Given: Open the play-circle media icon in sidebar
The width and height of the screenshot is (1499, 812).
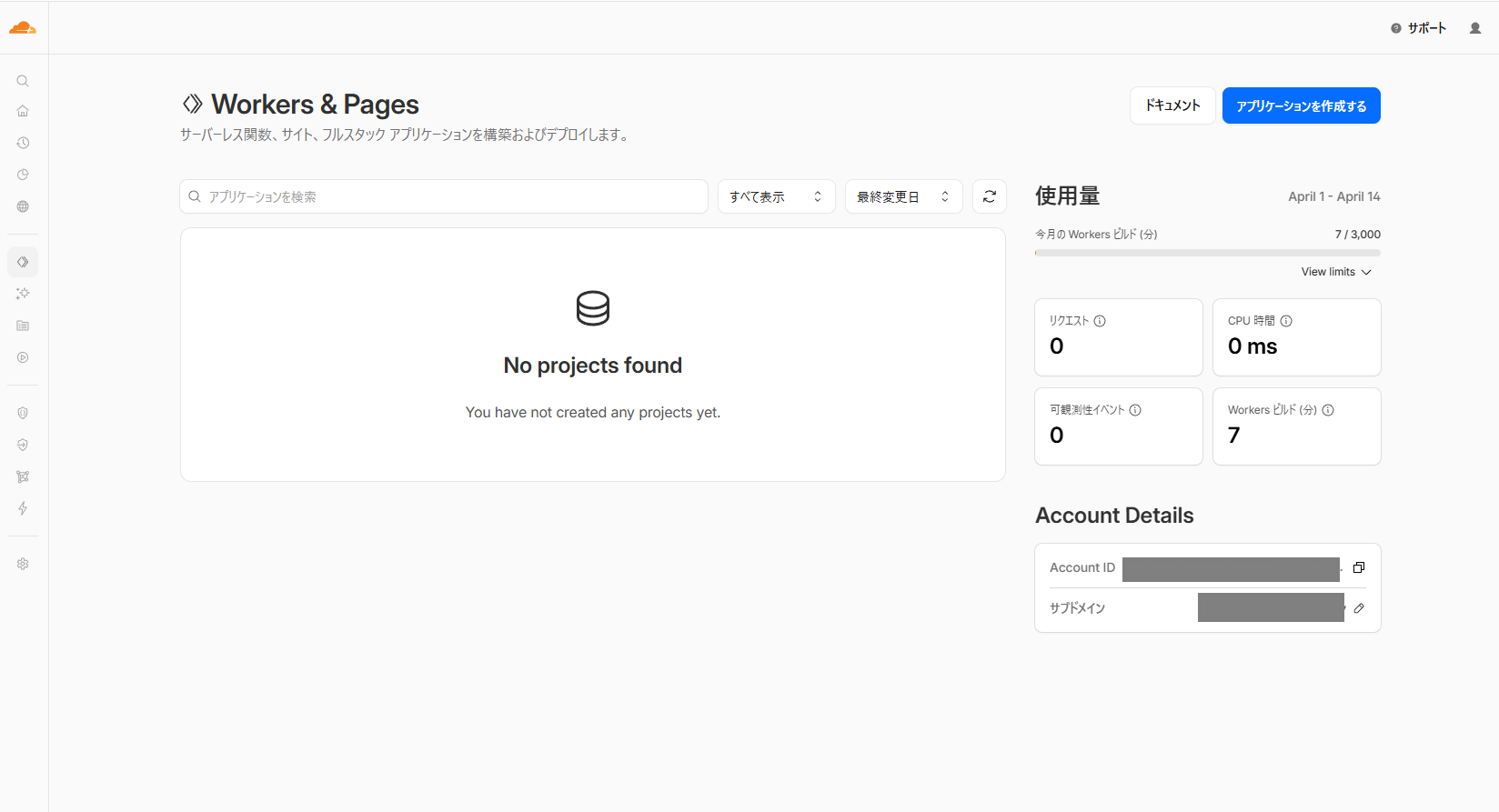Looking at the screenshot, I should click(23, 357).
